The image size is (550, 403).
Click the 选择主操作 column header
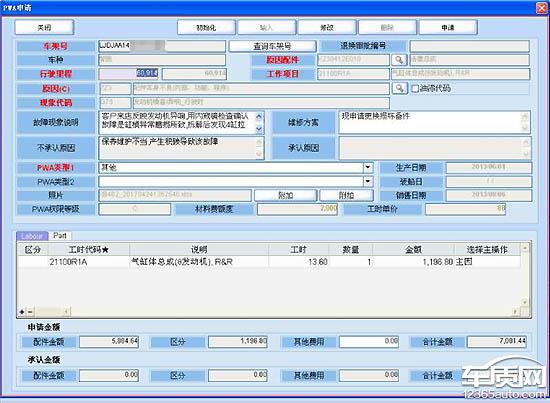[x=487, y=250]
